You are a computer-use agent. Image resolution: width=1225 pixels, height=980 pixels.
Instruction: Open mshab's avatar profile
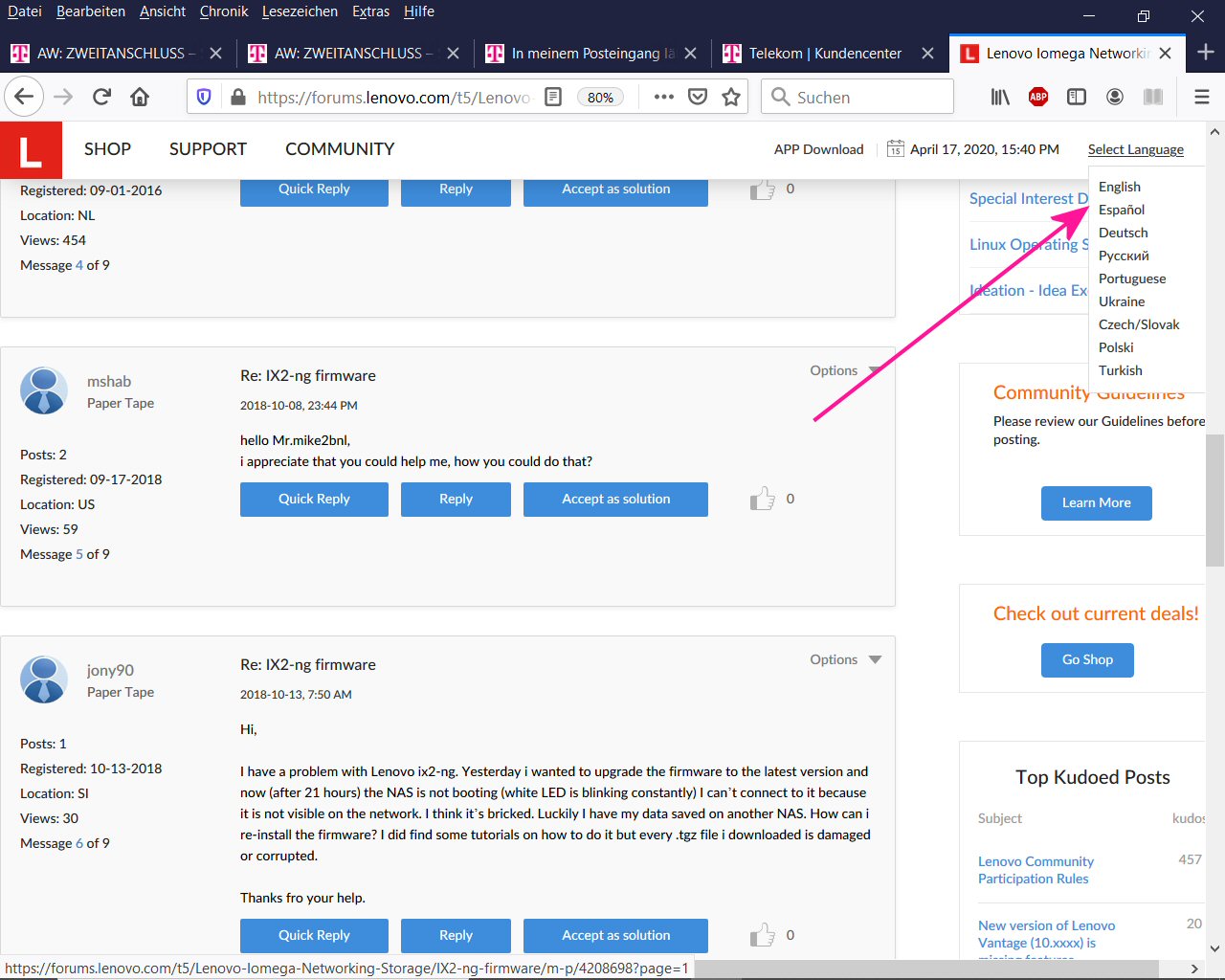[44, 390]
